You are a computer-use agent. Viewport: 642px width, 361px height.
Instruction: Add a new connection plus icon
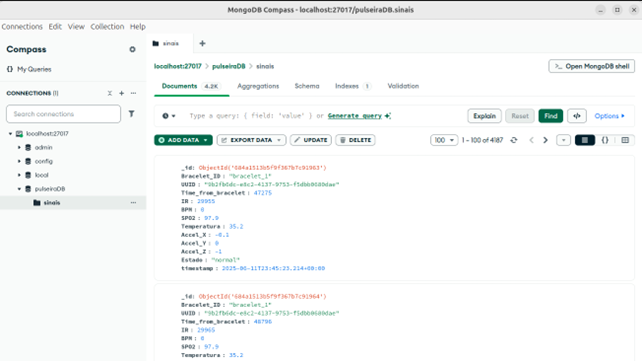coord(122,93)
